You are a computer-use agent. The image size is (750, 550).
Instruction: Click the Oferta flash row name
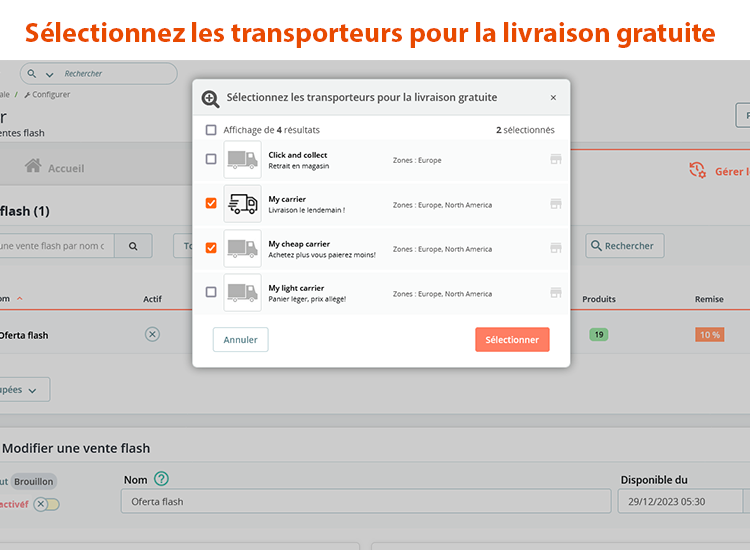(24, 335)
